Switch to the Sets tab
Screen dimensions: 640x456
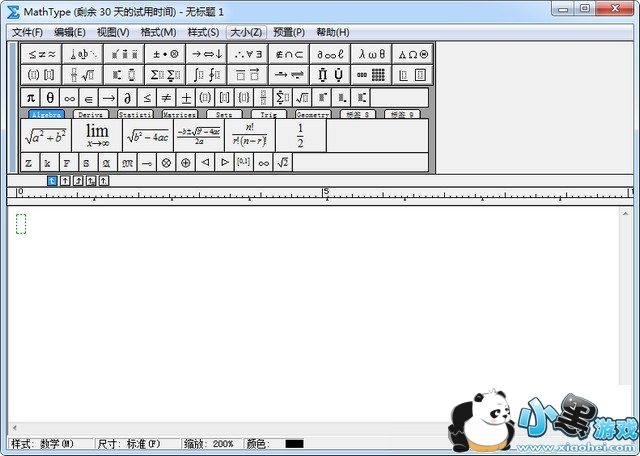pos(224,114)
